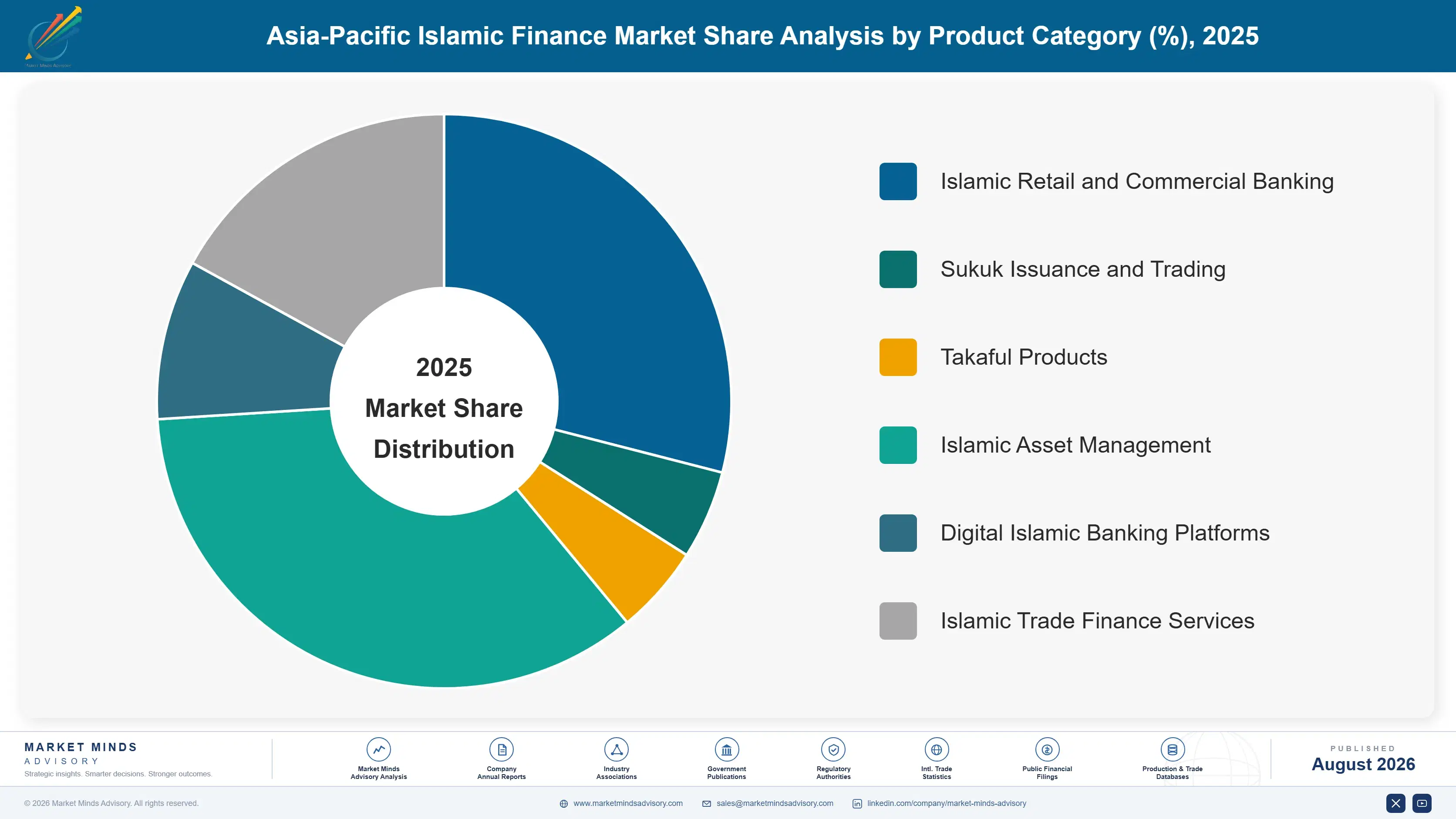Click the 'ADVISORY' word under MARKET MINDS
The image size is (1456, 819).
(61, 762)
